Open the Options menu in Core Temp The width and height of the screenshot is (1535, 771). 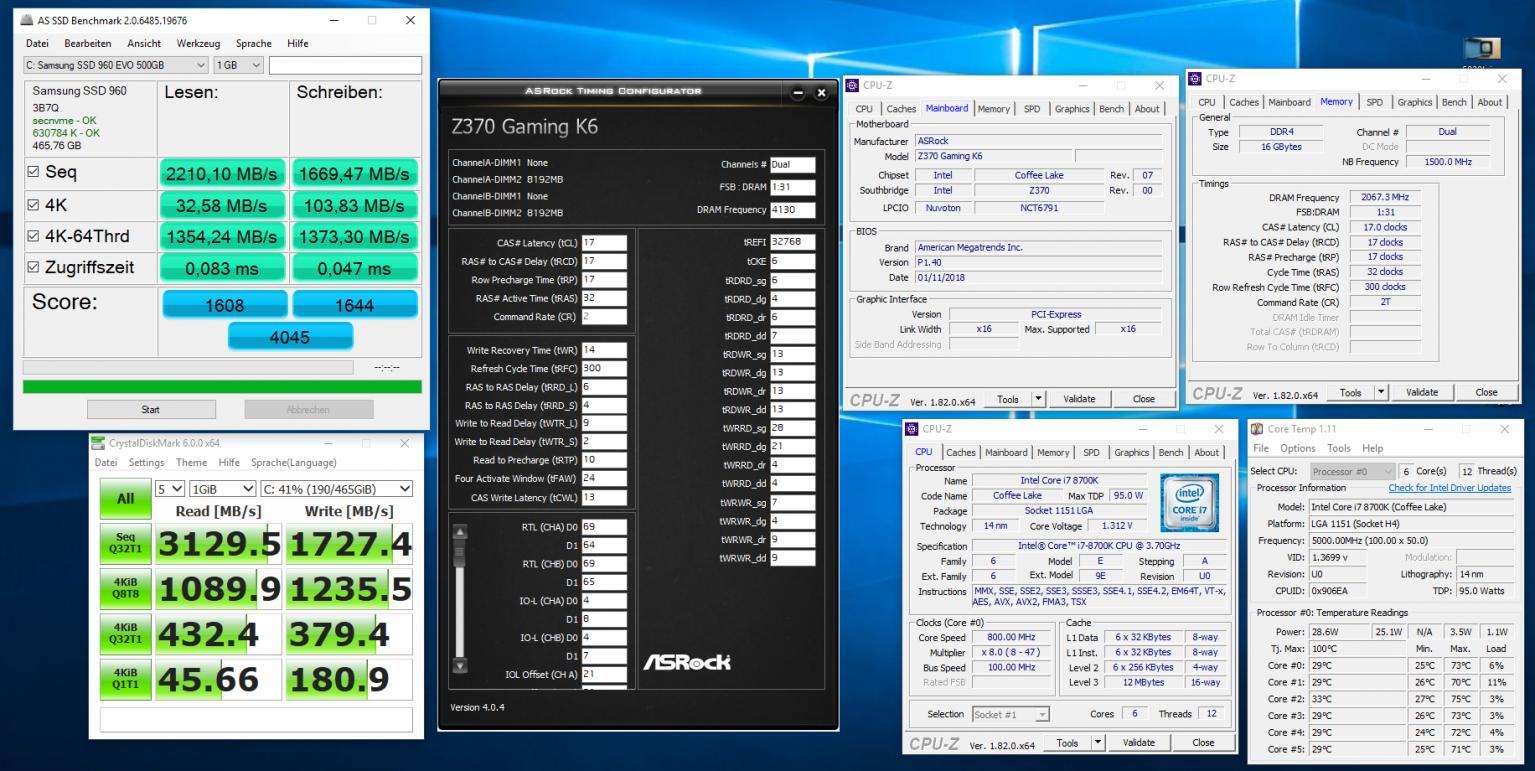[x=1298, y=448]
